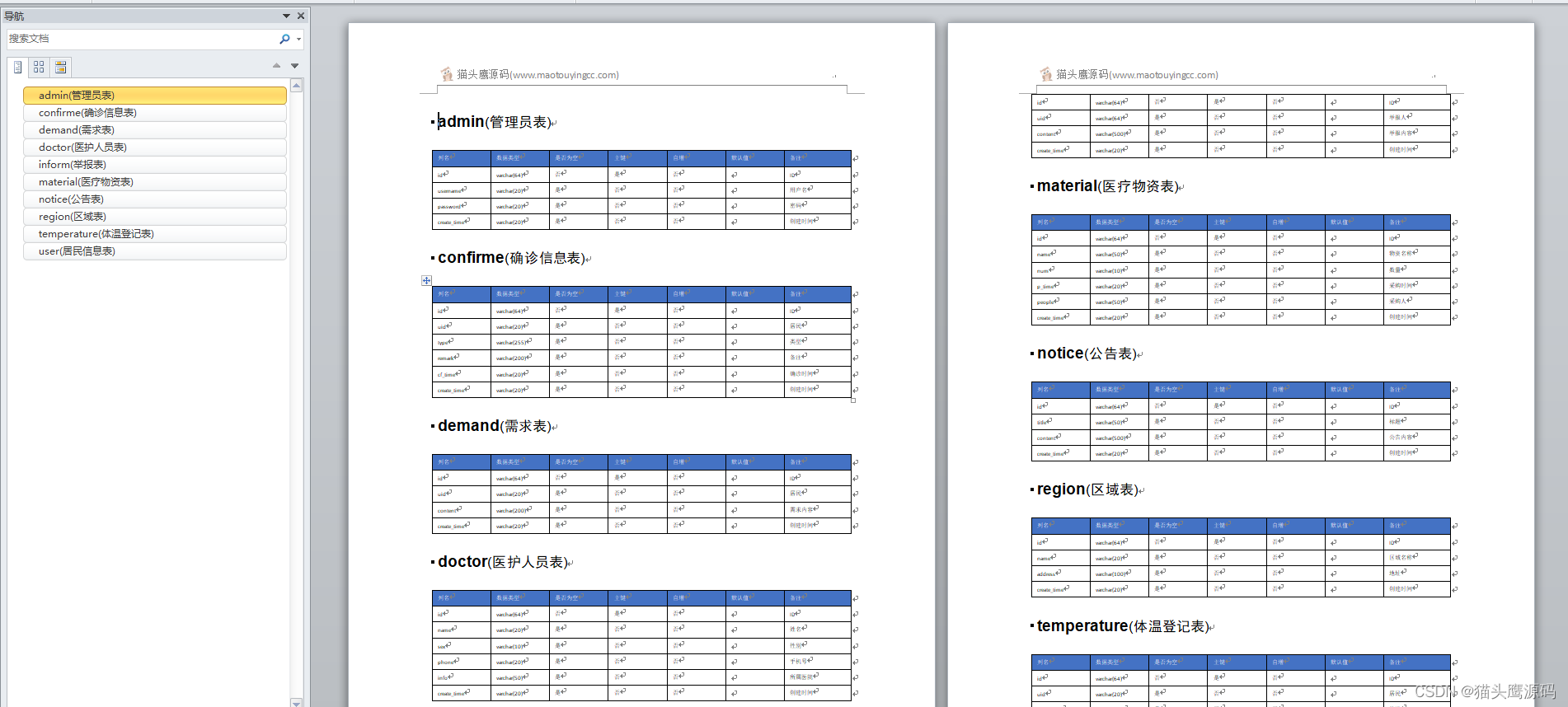Click the 举报内容 cell on right page

(1417, 133)
